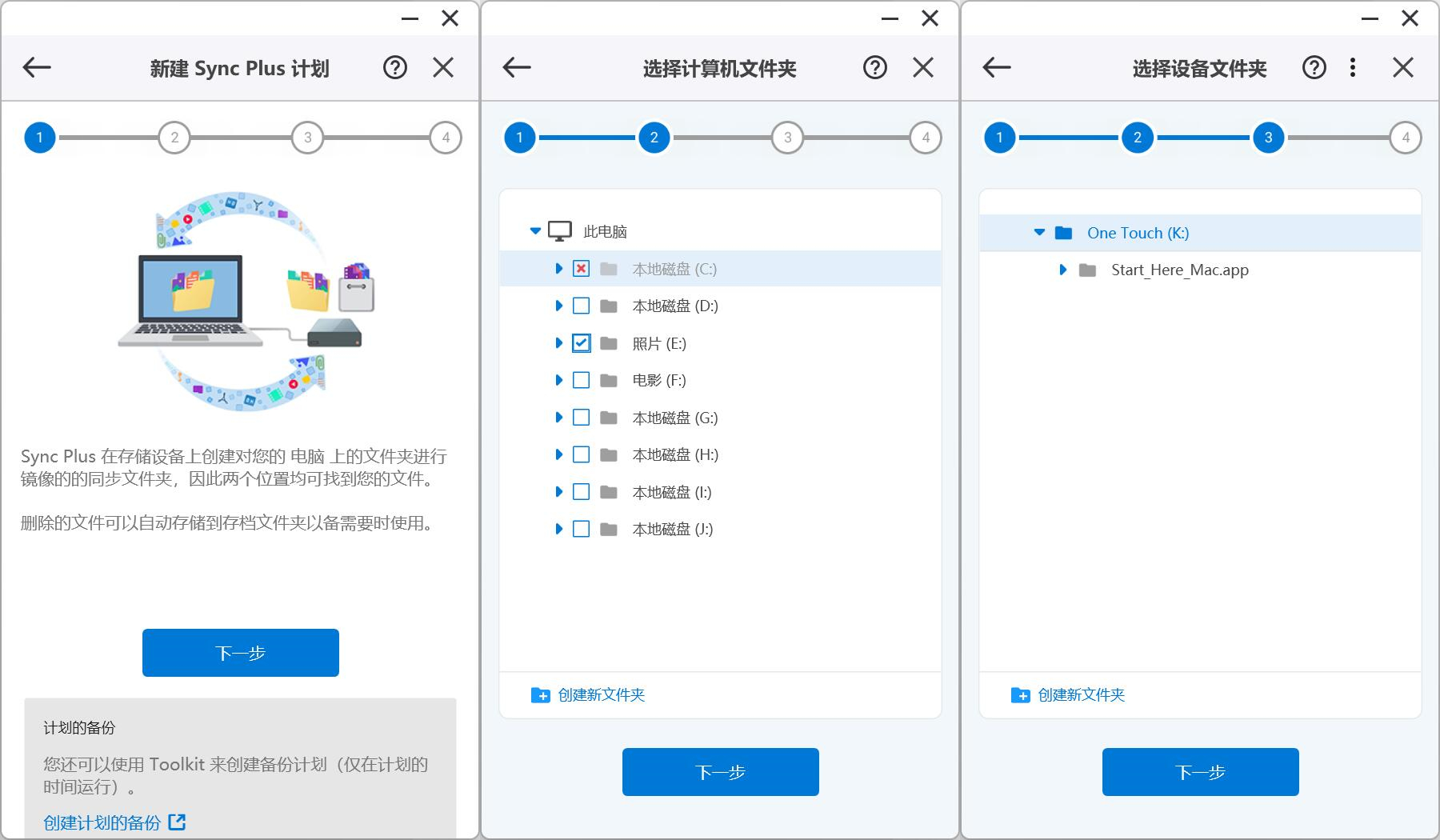
Task: Click the 此电脑 computer icon
Action: tap(558, 230)
